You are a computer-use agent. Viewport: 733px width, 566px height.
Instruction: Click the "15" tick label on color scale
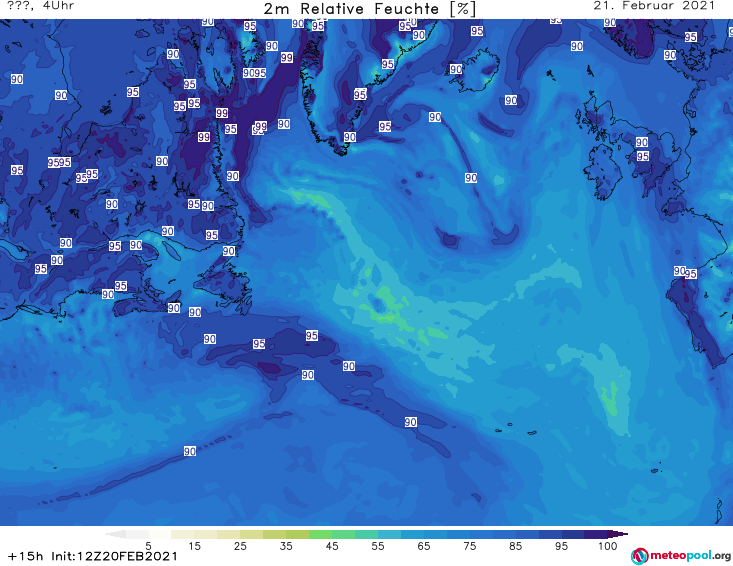(x=194, y=546)
